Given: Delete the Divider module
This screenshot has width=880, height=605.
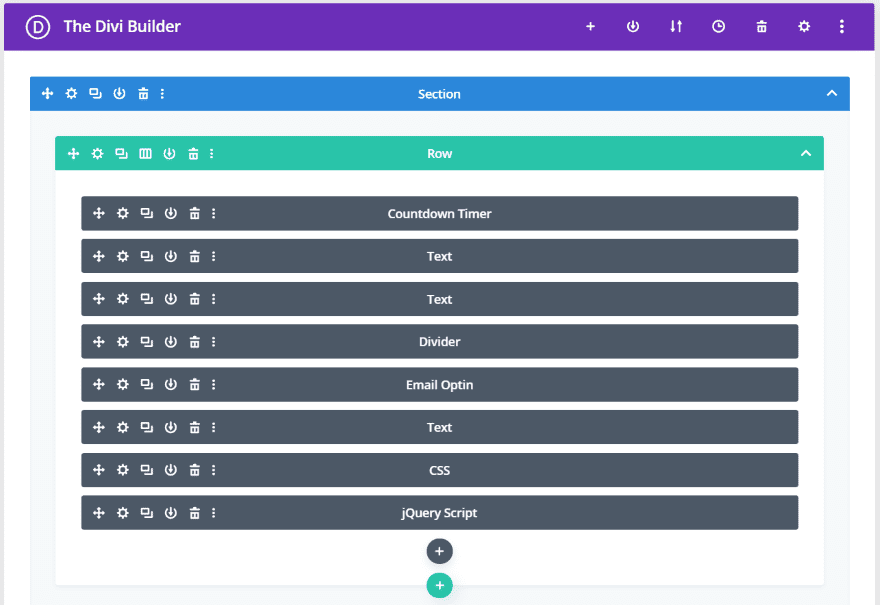Looking at the screenshot, I should coord(194,342).
